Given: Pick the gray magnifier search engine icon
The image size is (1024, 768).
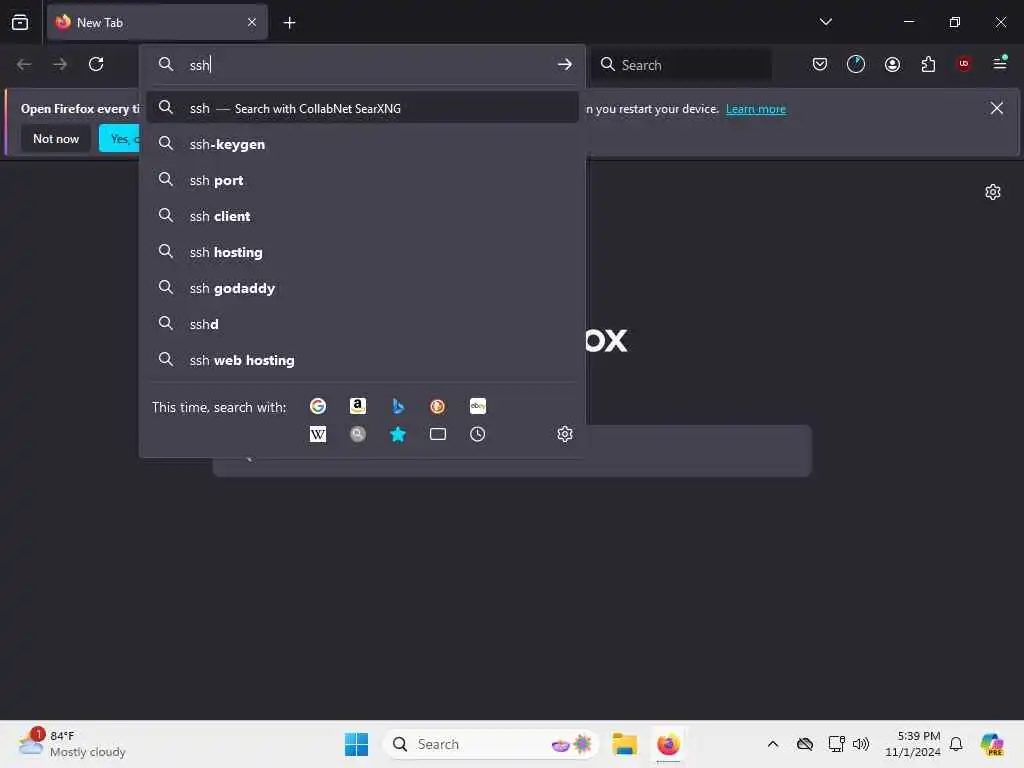Looking at the screenshot, I should [357, 434].
